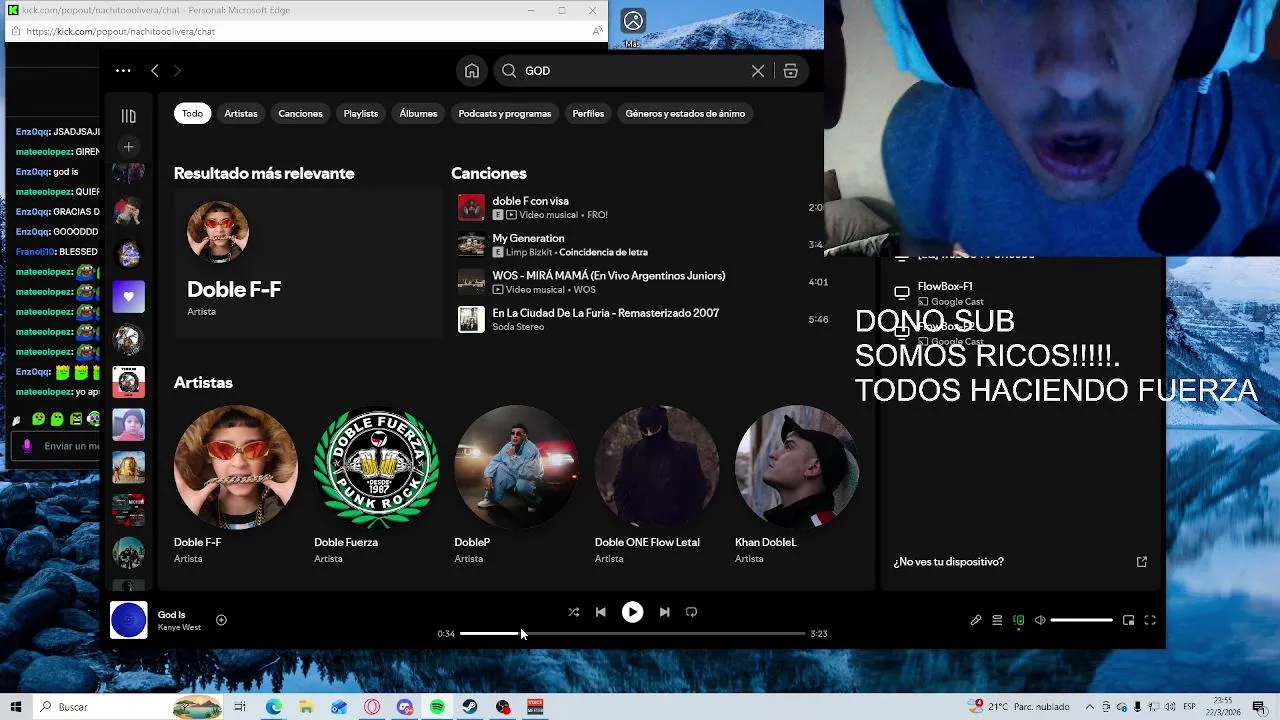Open external link icon for device help
This screenshot has width=1280, height=720.
[x=1142, y=562]
